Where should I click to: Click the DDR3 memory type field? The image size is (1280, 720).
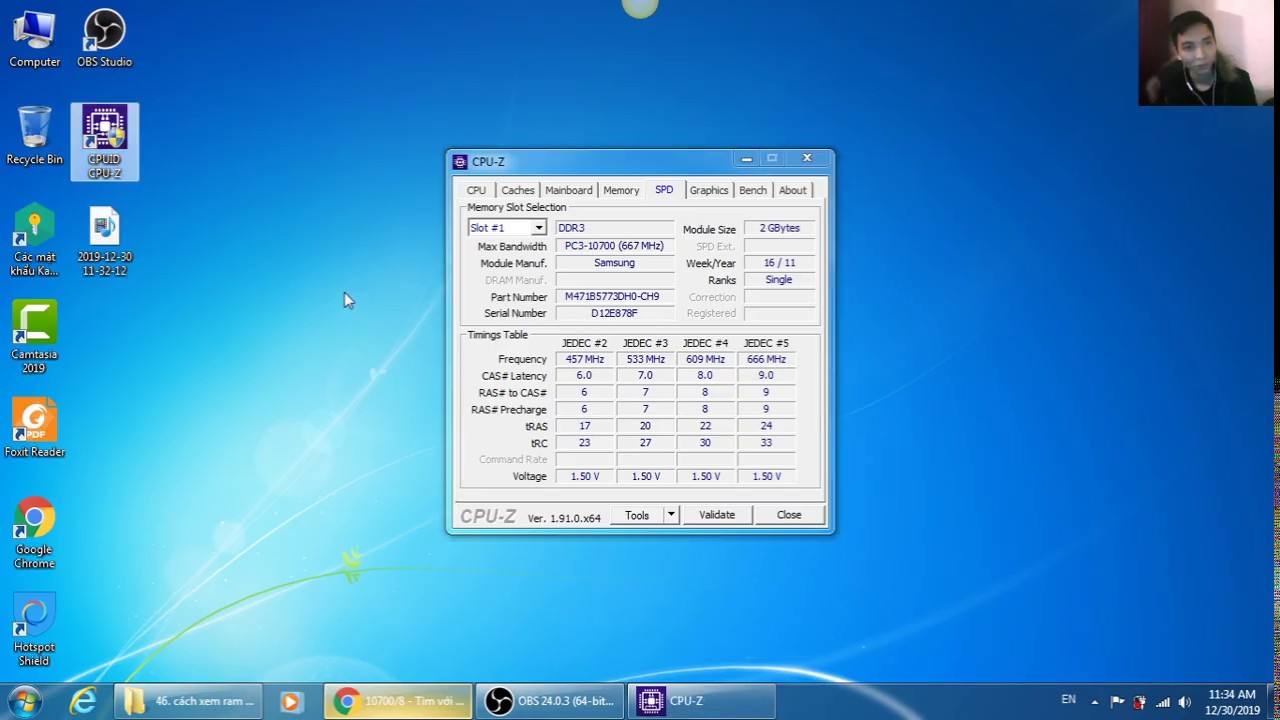(x=614, y=228)
